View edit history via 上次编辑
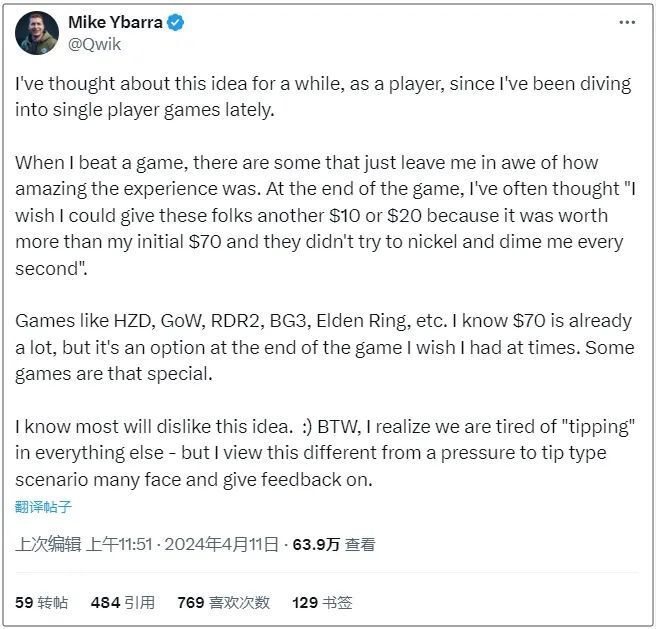 click(47, 544)
